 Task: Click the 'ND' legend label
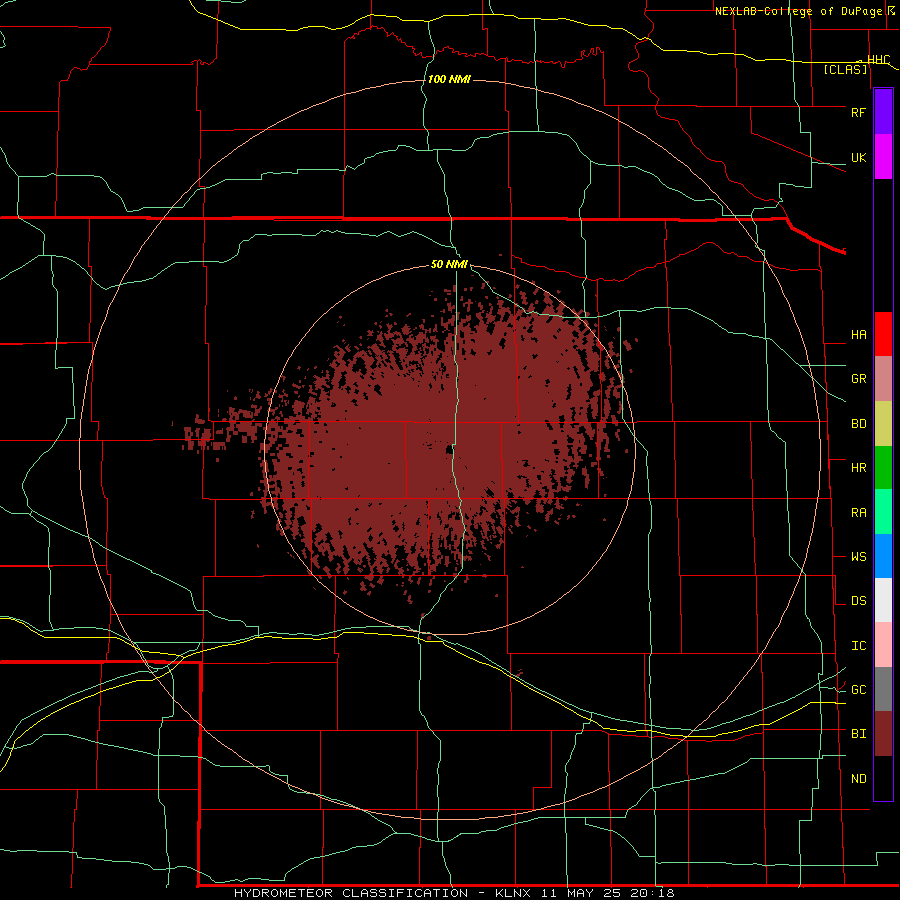point(858,779)
